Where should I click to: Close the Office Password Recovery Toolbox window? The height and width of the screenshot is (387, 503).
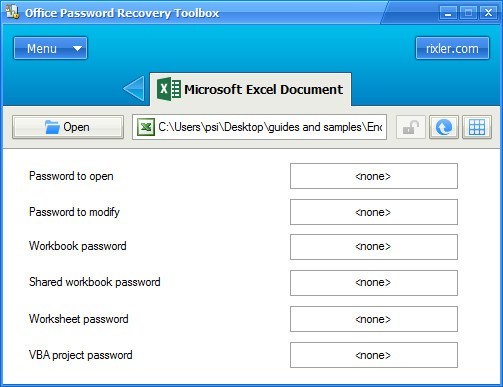pyautogui.click(x=488, y=13)
